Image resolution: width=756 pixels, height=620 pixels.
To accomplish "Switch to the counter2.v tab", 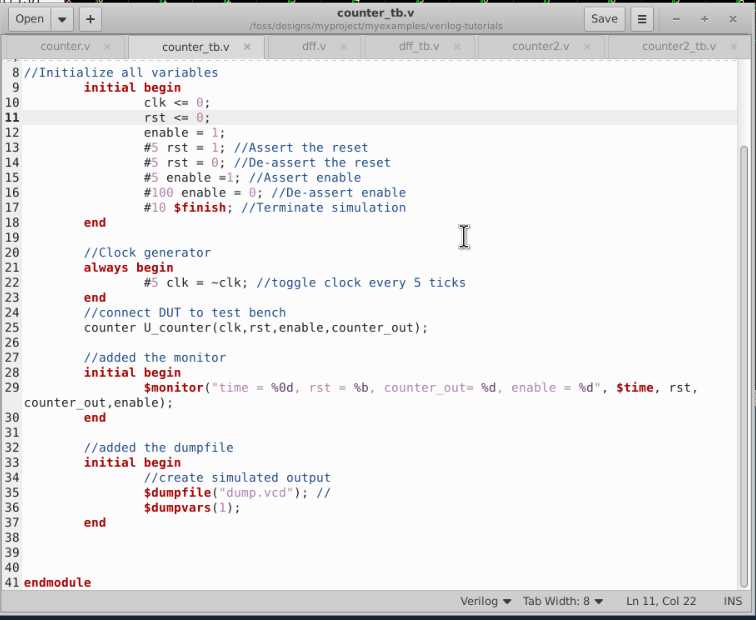I will pyautogui.click(x=540, y=47).
